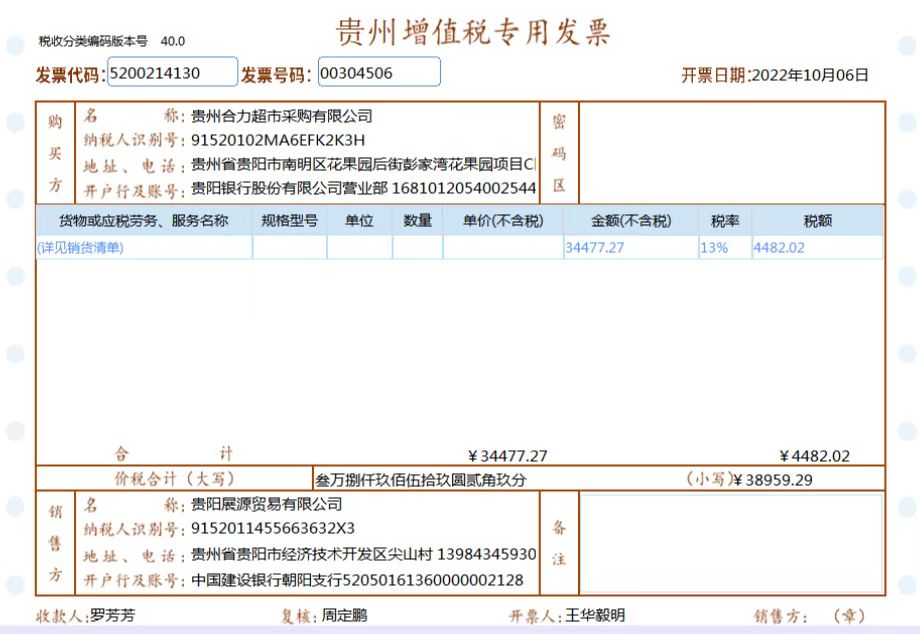Click the 货物或应税劳务、服务名称 column header
920x634 pixels.
click(x=144, y=221)
